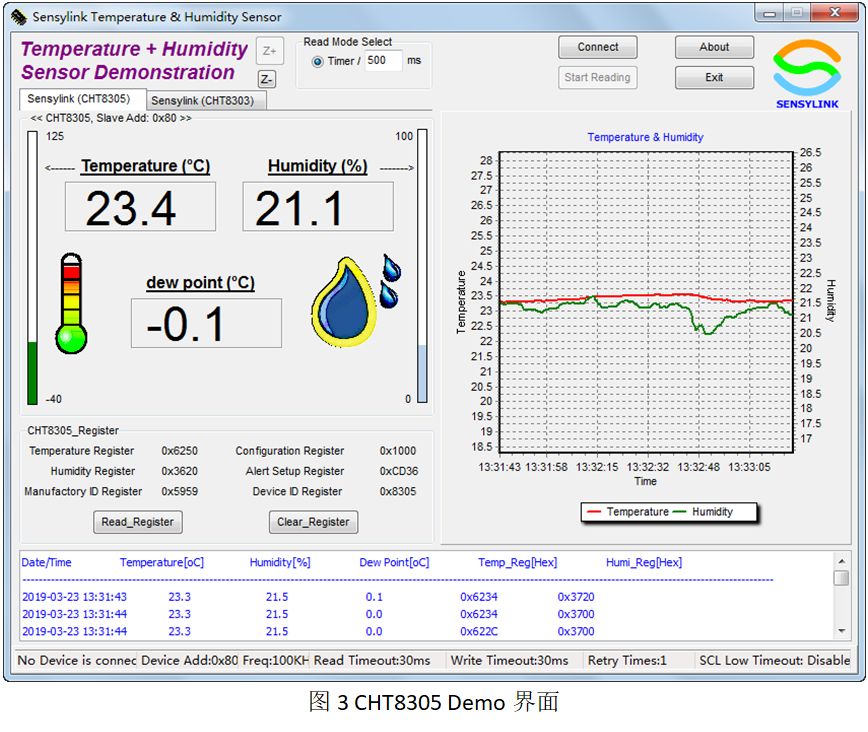Click the Retry Times:1 status entry
868x732 pixels.
click(627, 661)
